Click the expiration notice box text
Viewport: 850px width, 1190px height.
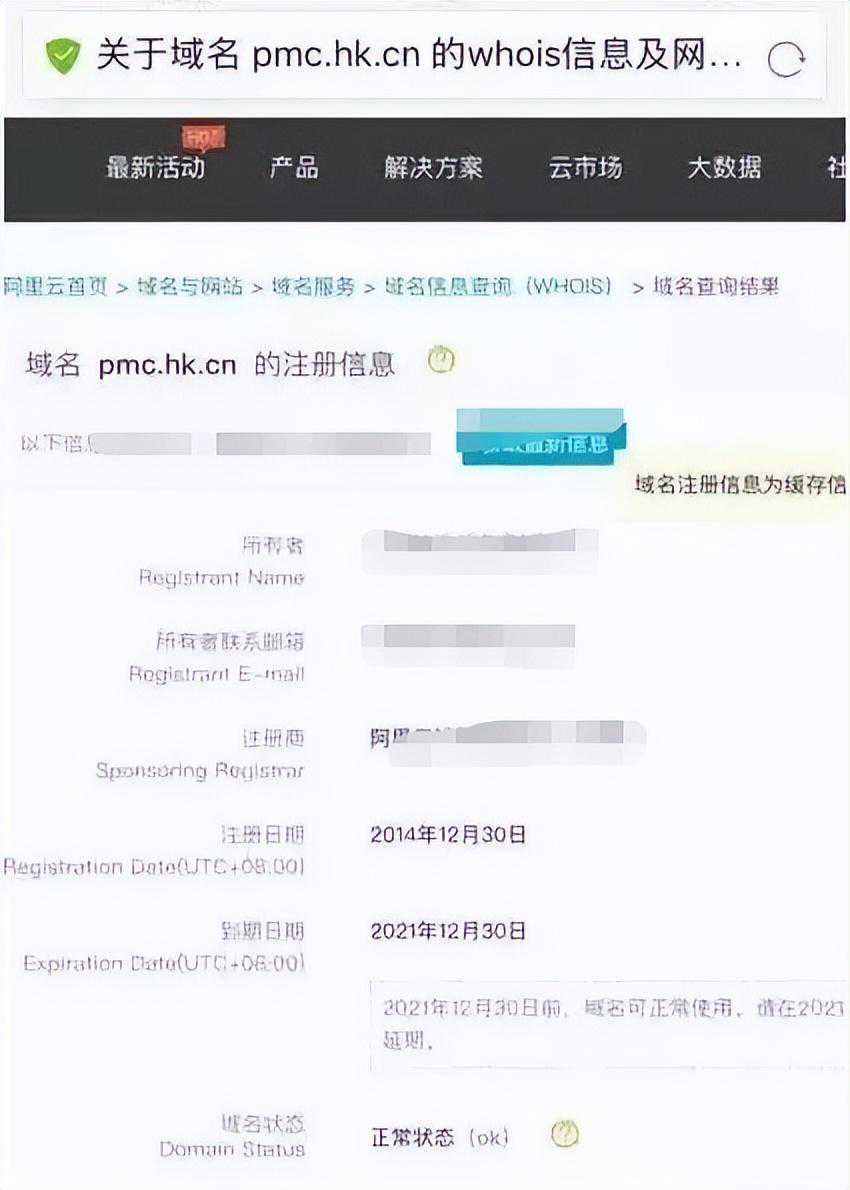point(609,1025)
